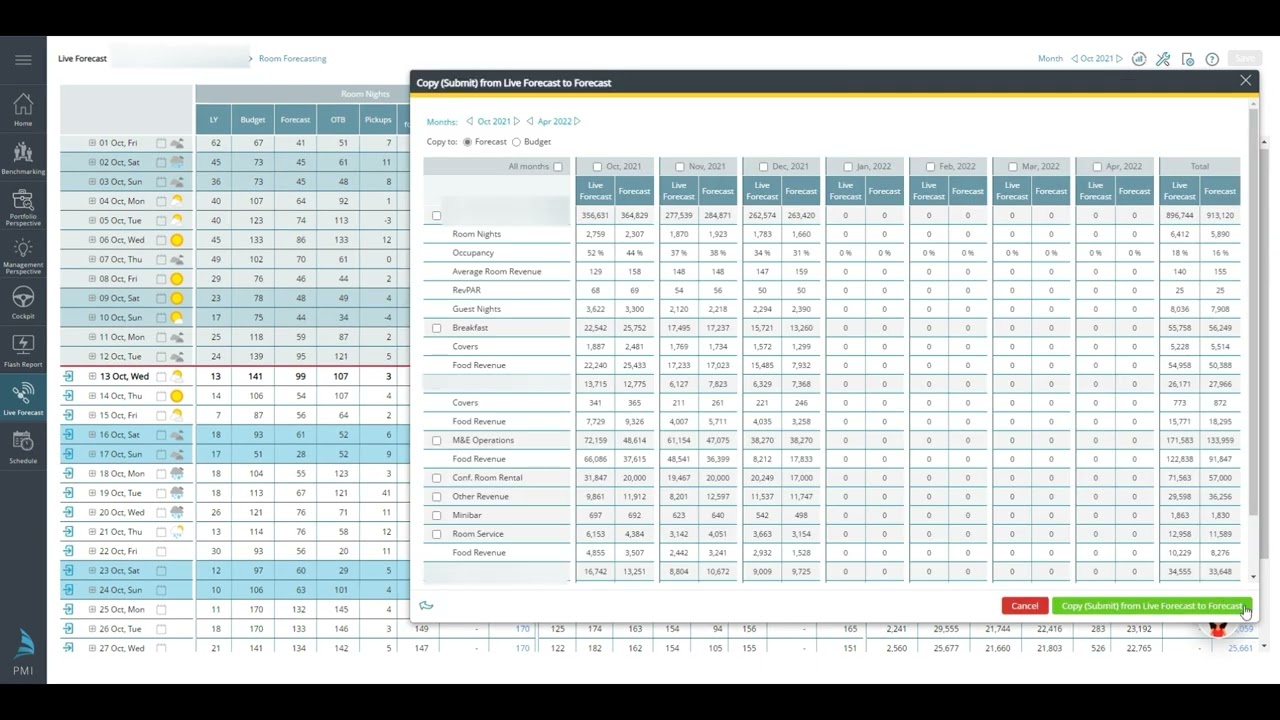Viewport: 1280px width, 720px height.
Task: Check the Apr, 2022 column checkbox
Action: (1097, 167)
